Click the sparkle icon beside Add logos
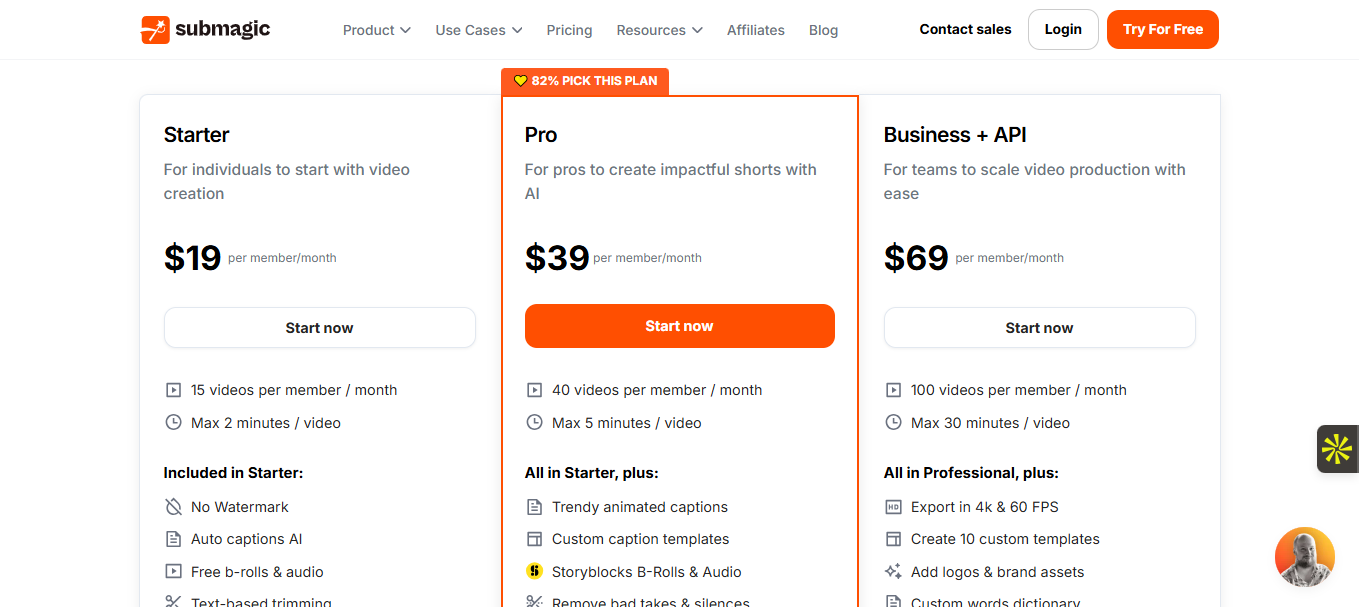Viewport: 1359px width, 607px height. (893, 572)
